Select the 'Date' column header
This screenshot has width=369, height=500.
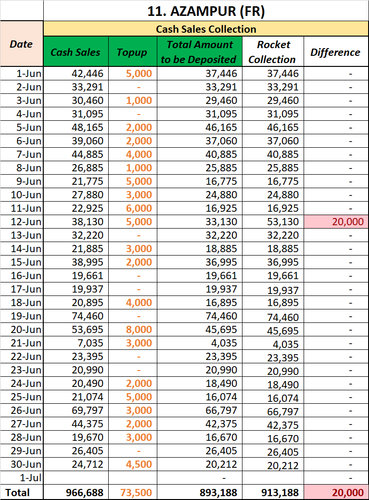pos(21,44)
